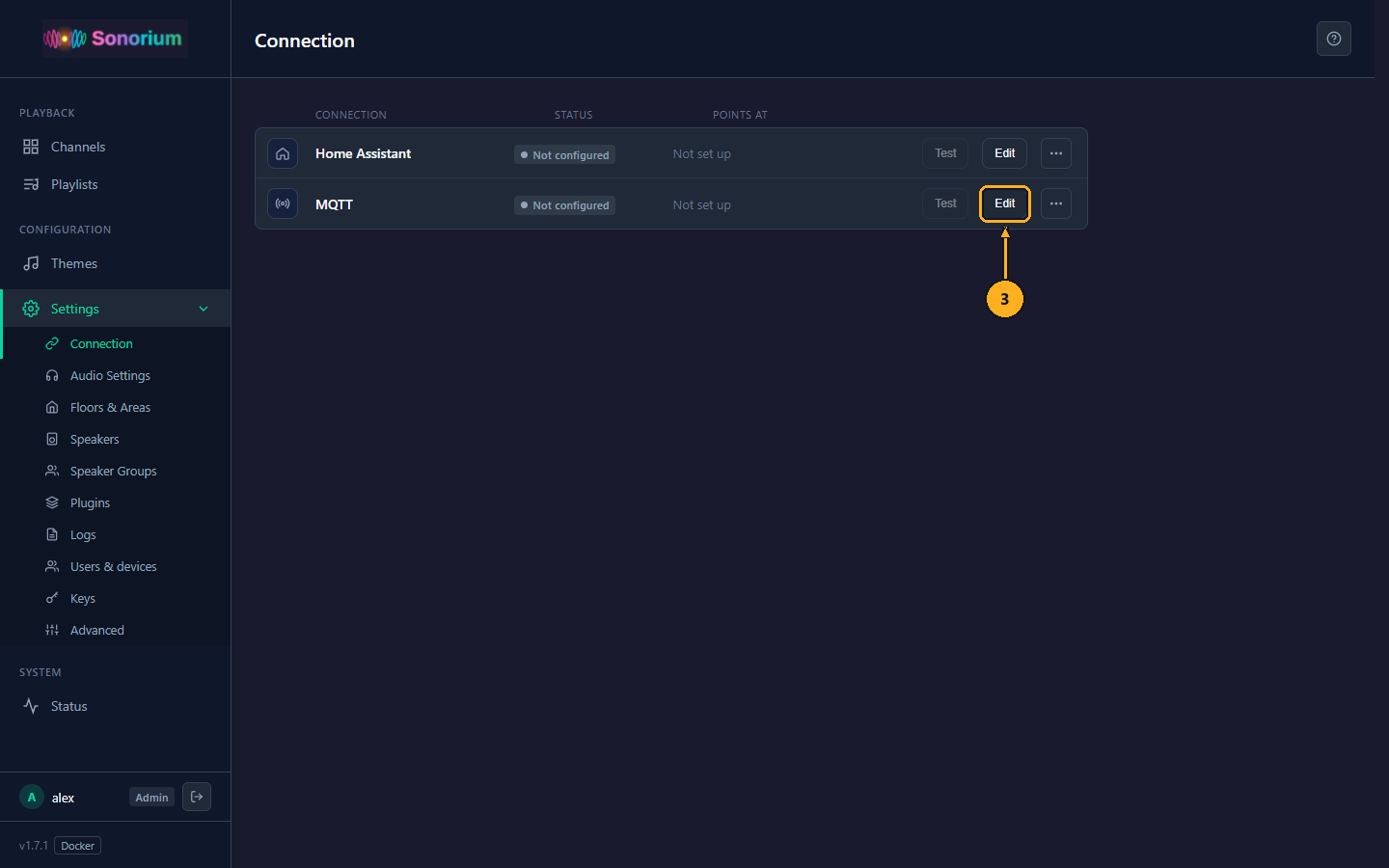1389x868 pixels.
Task: Open more options for Home Assistant
Action: [1056, 153]
